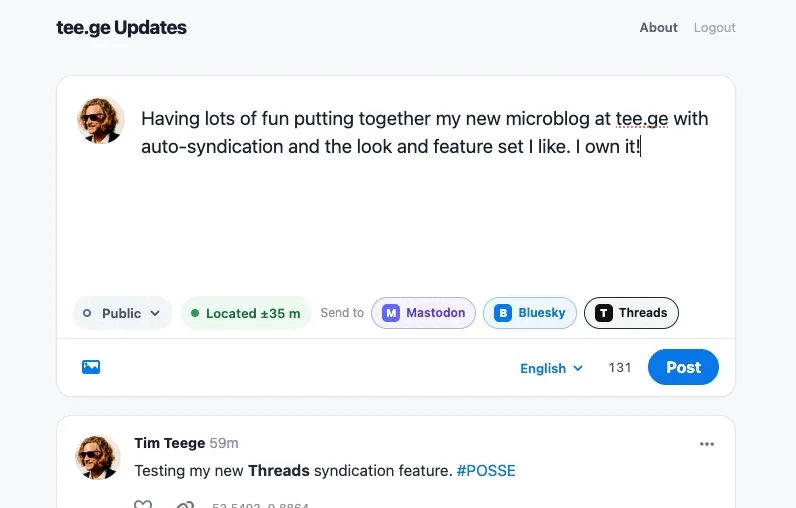
Task: Open the Public visibility dropdown
Action: (x=123, y=313)
